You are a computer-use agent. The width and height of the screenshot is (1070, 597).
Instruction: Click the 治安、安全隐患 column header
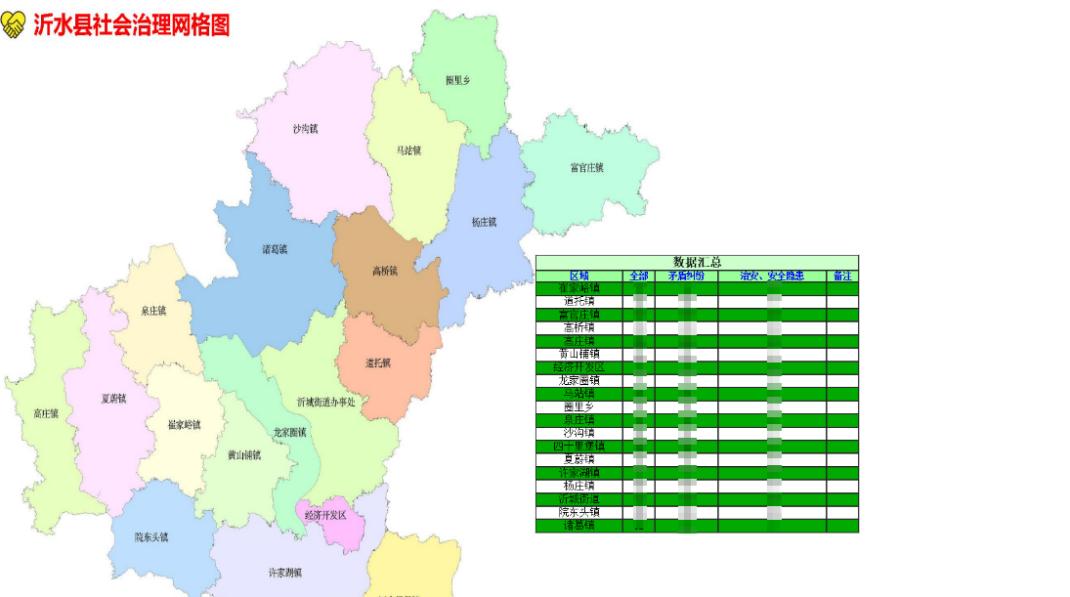772,276
